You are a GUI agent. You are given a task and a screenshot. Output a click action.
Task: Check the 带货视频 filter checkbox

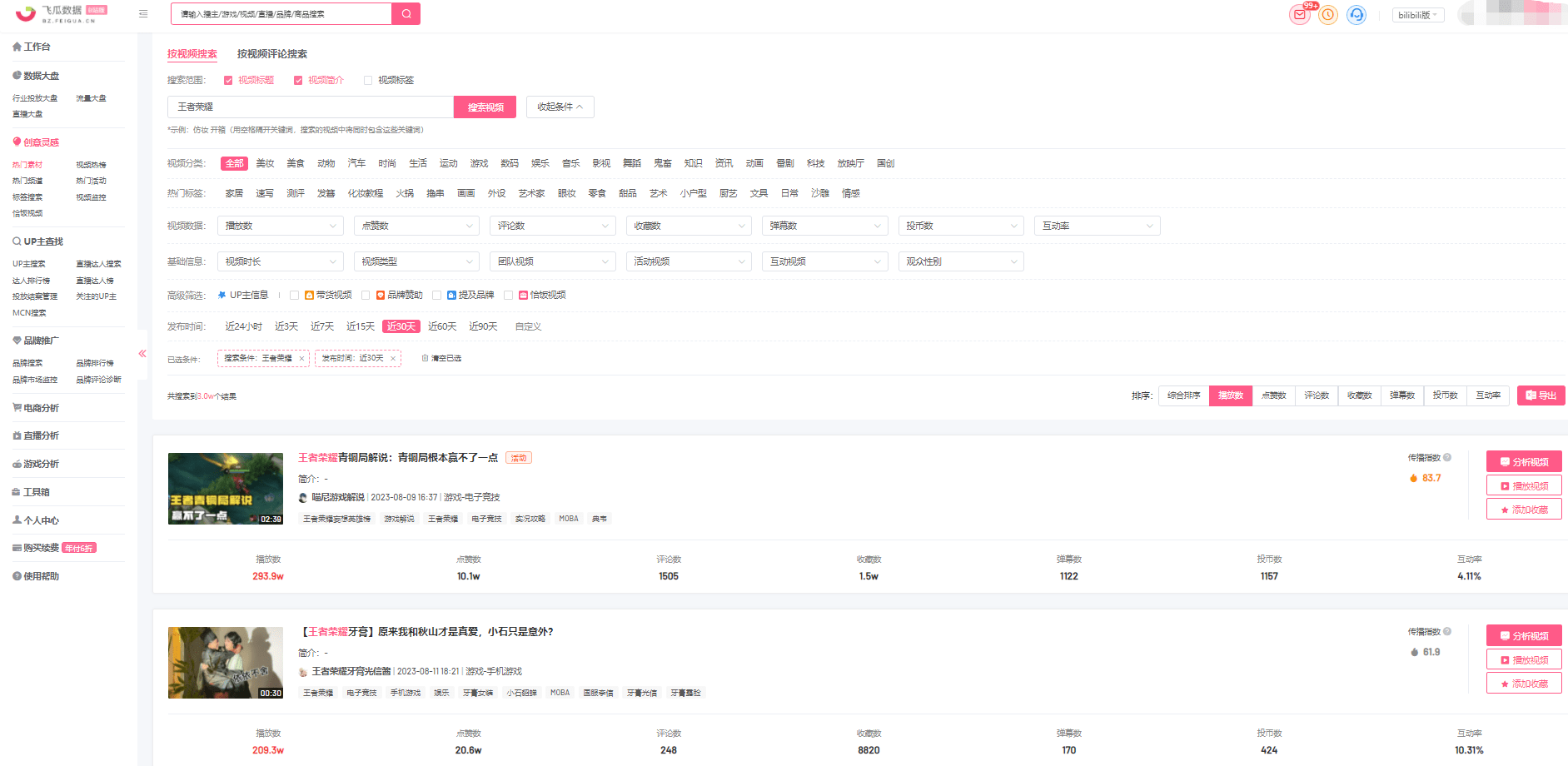(x=294, y=295)
